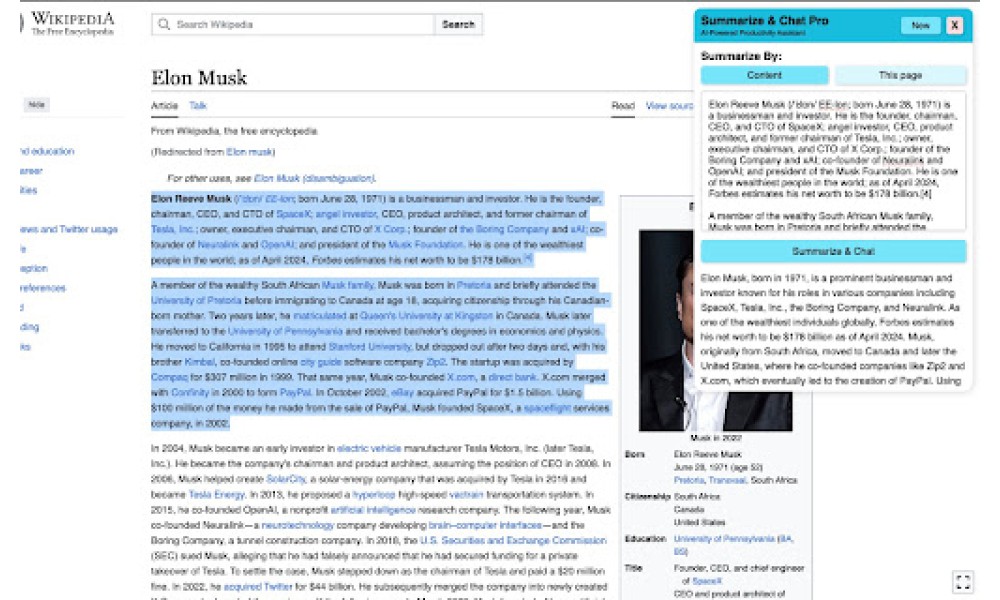Click the 'Musk in 2022' photo caption
The image size is (1000, 600).
click(x=716, y=438)
